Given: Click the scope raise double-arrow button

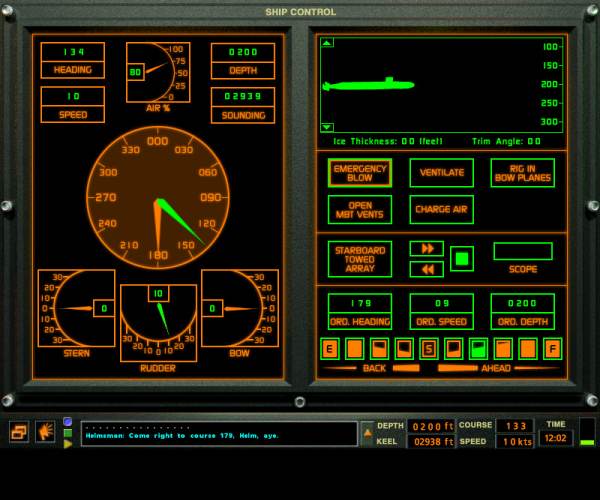Looking at the screenshot, I should [x=427, y=249].
